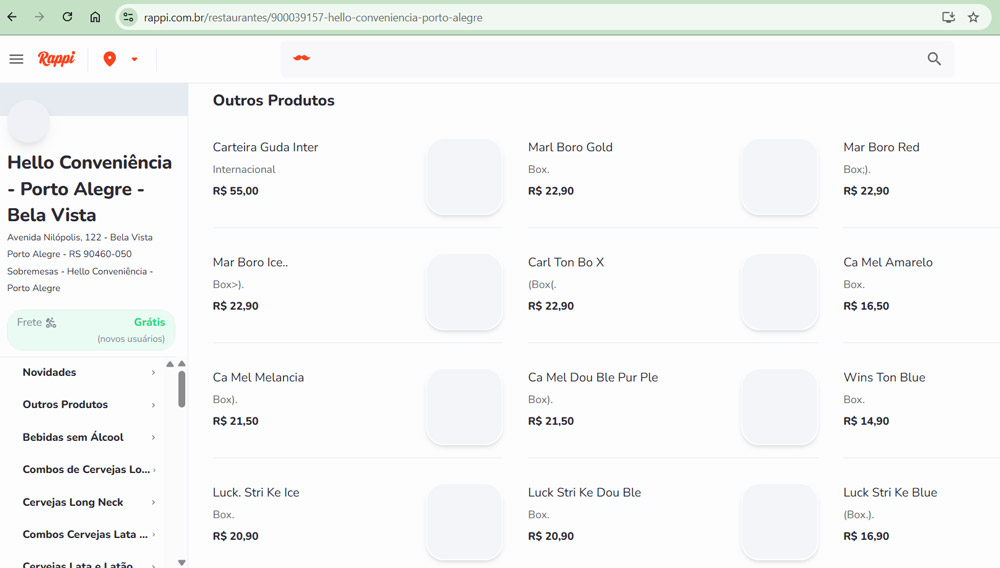This screenshot has width=1000, height=568.
Task: Expand Bebidas sem Álcool category chevron
Action: (x=153, y=438)
